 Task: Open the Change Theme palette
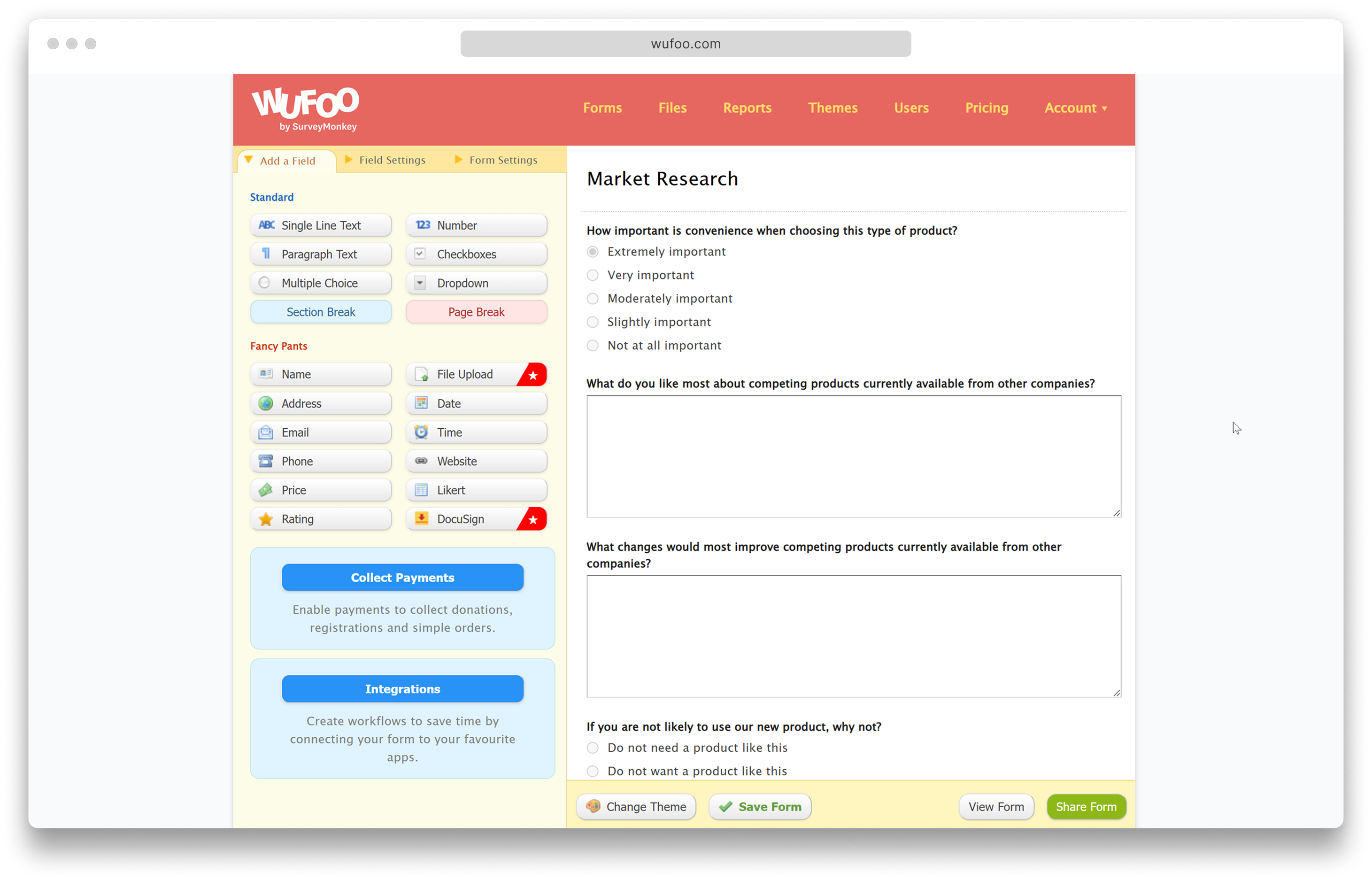[636, 807]
